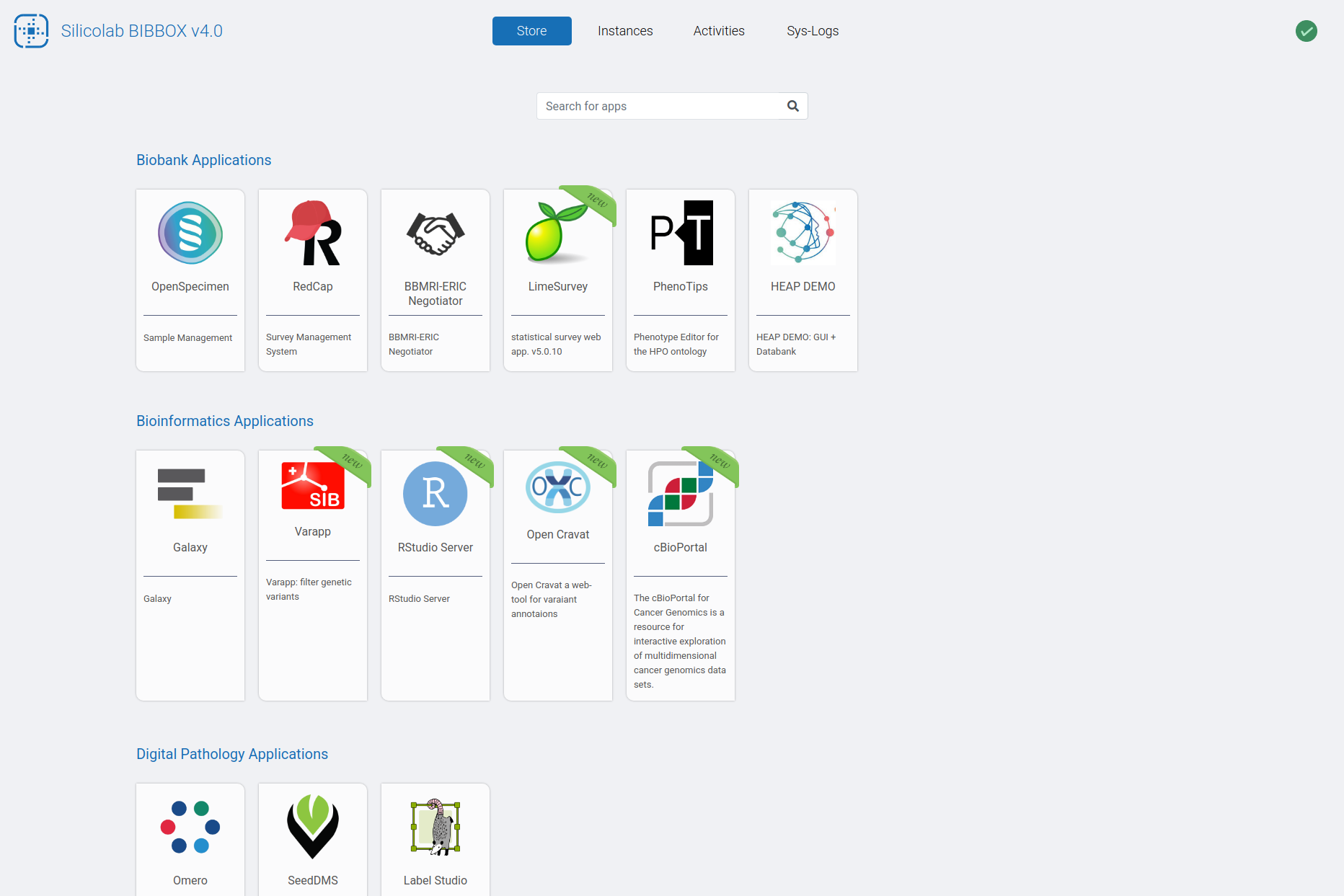Open the Open Cravat OXC logo
Screen dimensions: 1344x896
(x=558, y=487)
